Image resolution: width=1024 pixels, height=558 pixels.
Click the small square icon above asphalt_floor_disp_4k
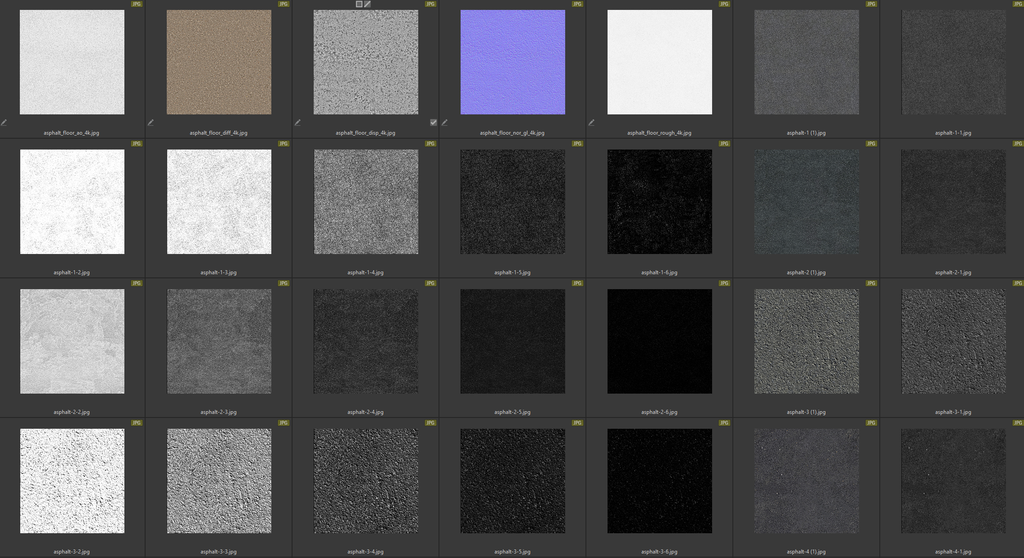tap(359, 4)
